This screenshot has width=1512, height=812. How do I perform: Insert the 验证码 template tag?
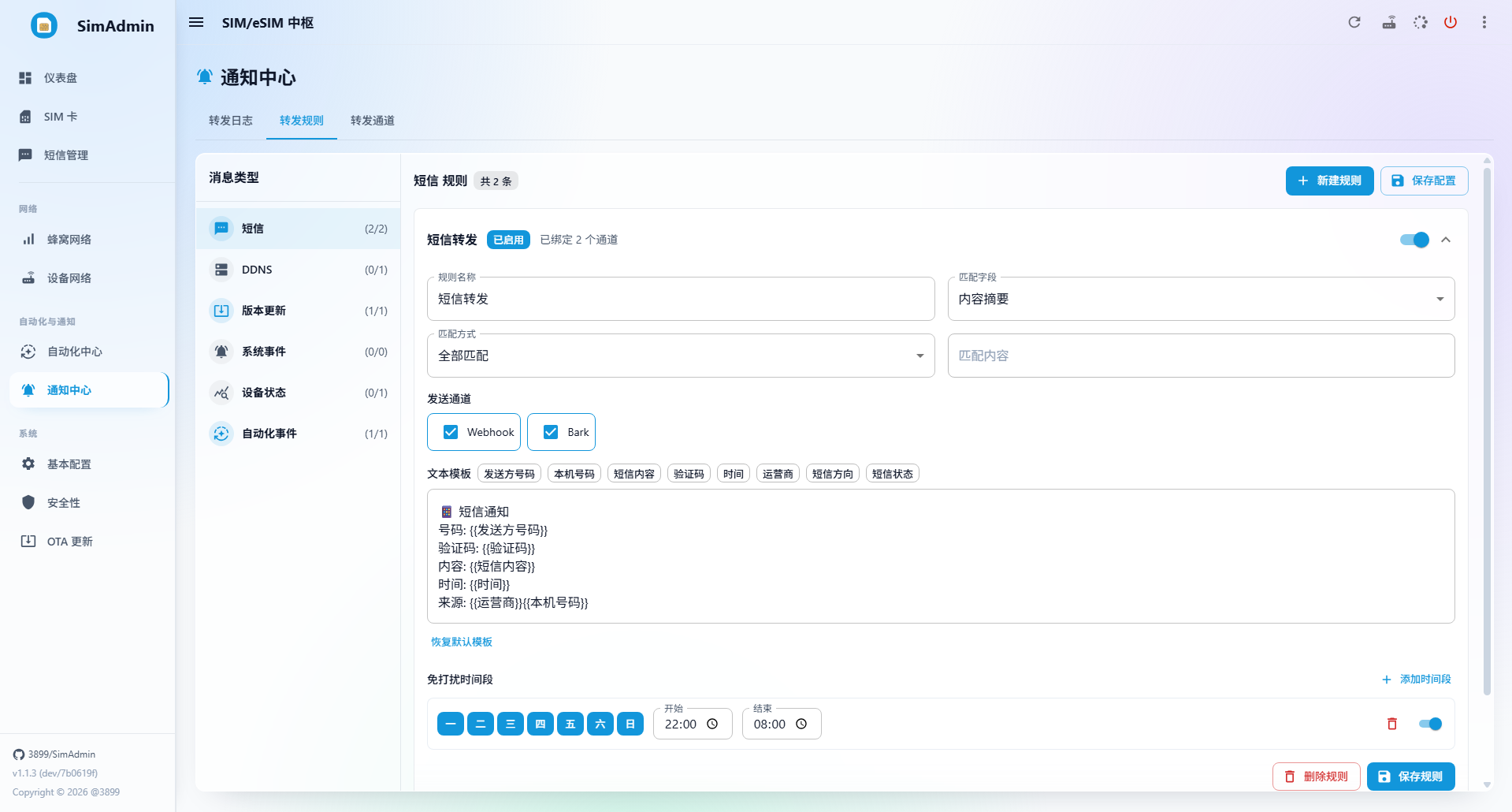689,474
